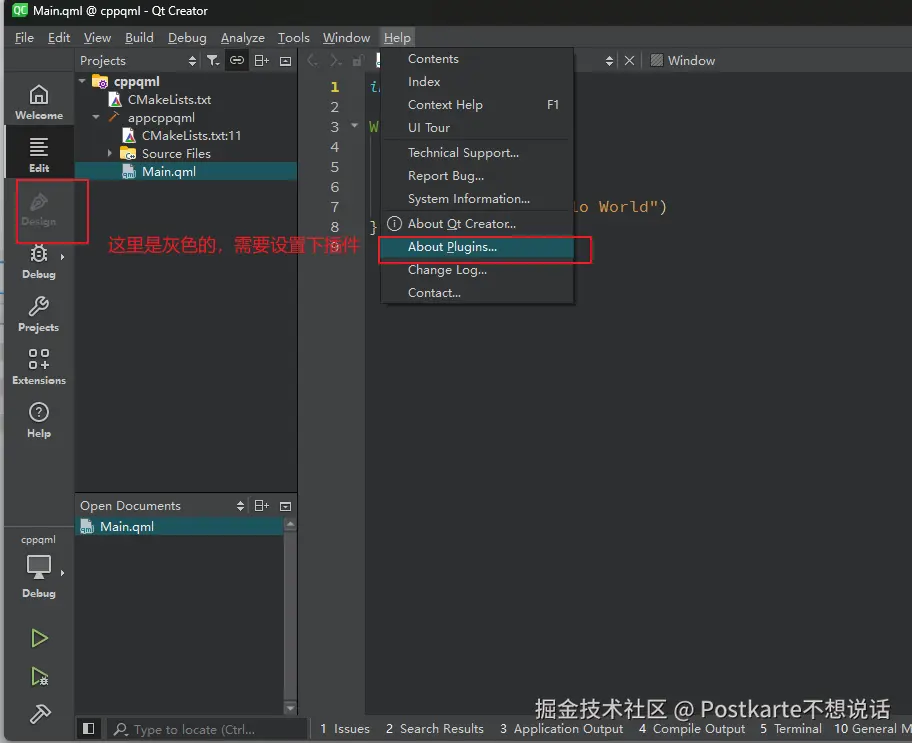This screenshot has width=912, height=743.
Task: Expand the Source Files folder
Action: pyautogui.click(x=109, y=154)
